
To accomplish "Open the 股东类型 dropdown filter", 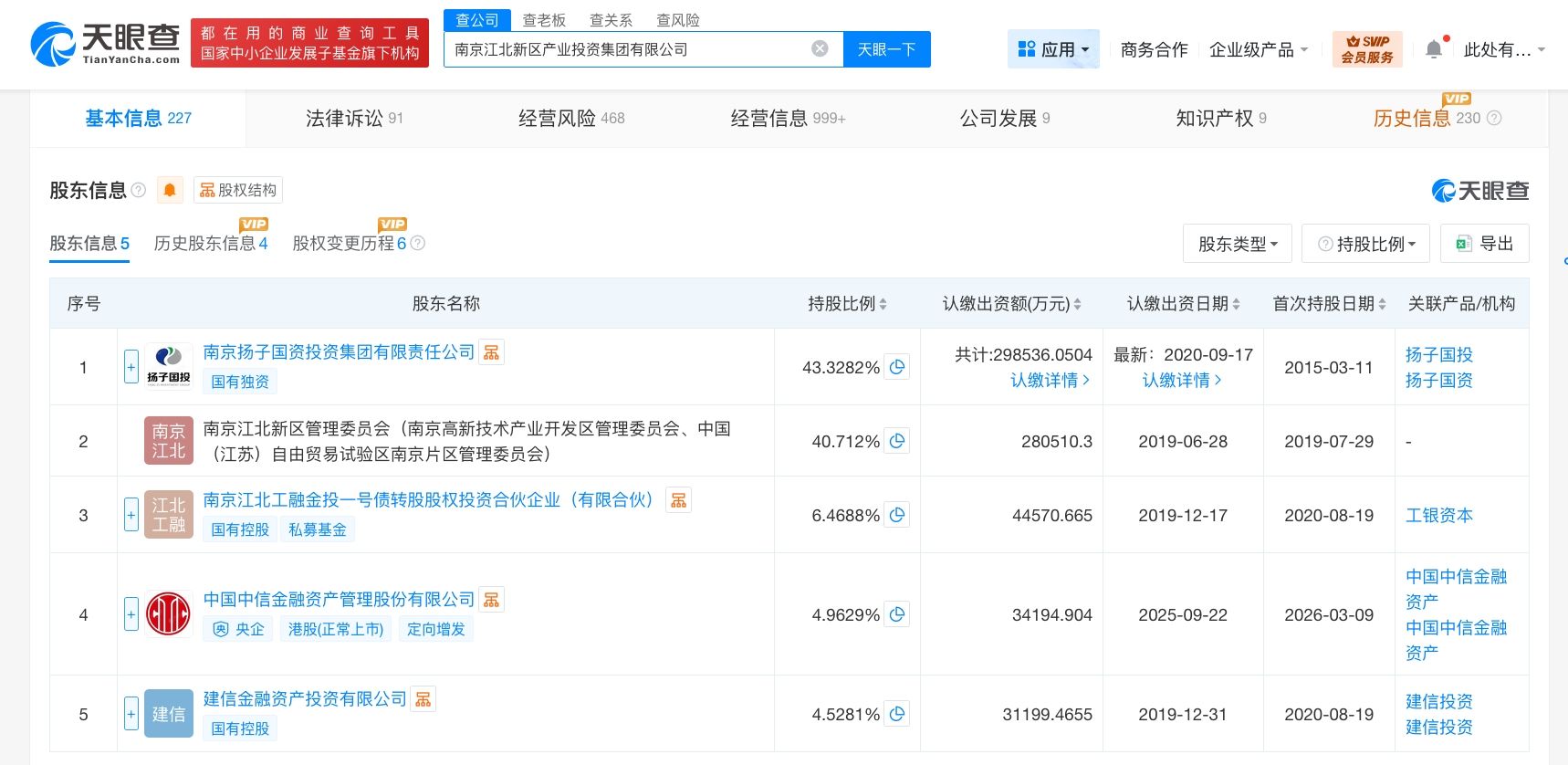I will point(1237,244).
